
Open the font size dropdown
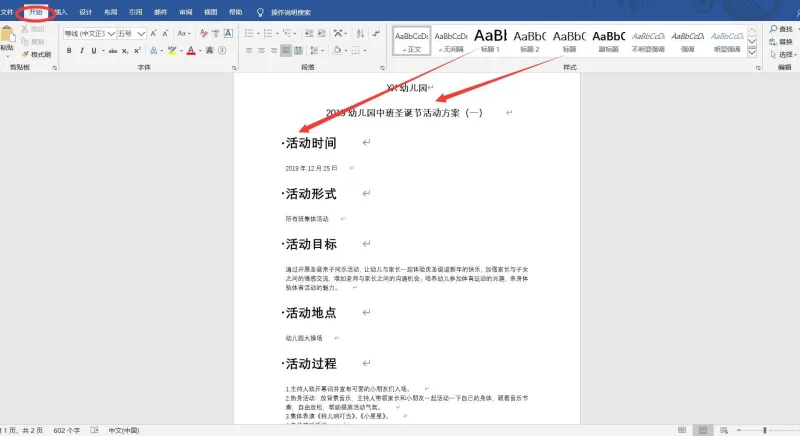[x=141, y=34]
